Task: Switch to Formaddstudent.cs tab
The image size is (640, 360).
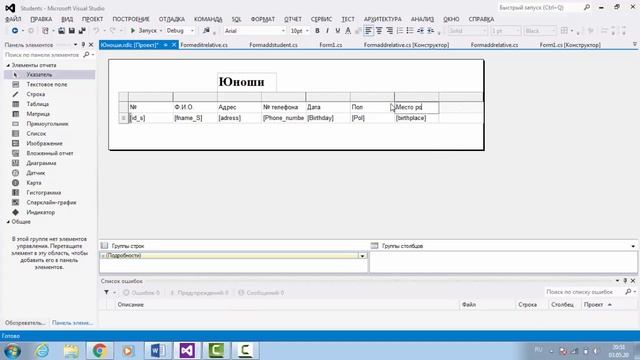Action: pyautogui.click(x=273, y=45)
